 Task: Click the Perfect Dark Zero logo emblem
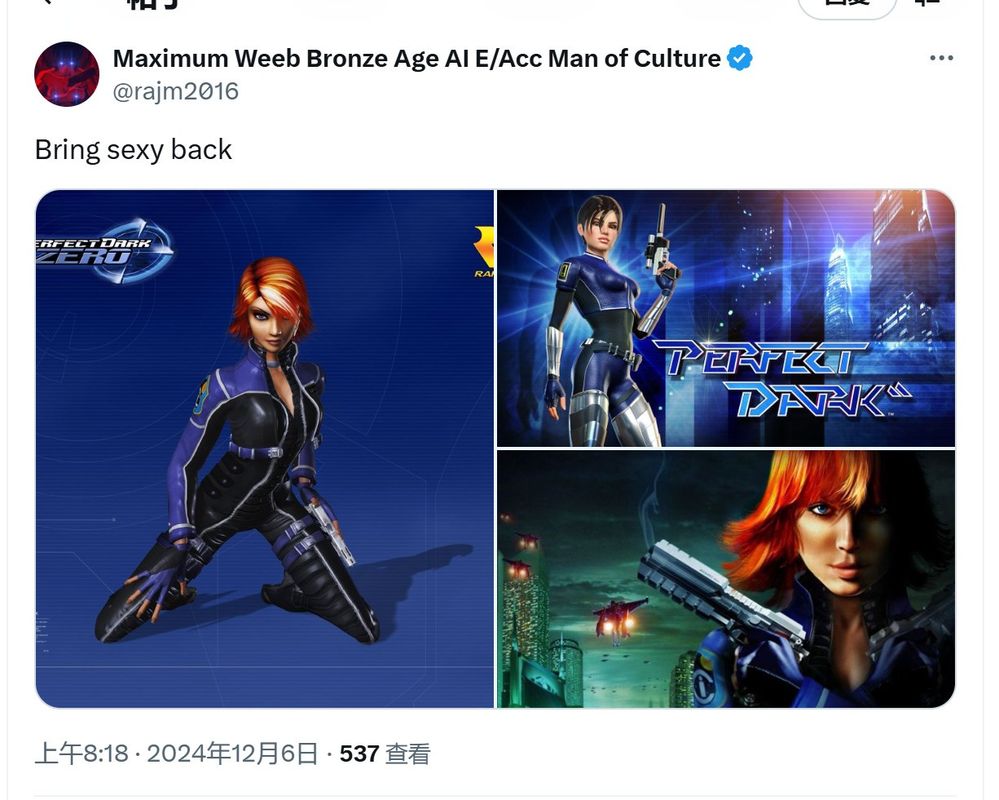105,250
